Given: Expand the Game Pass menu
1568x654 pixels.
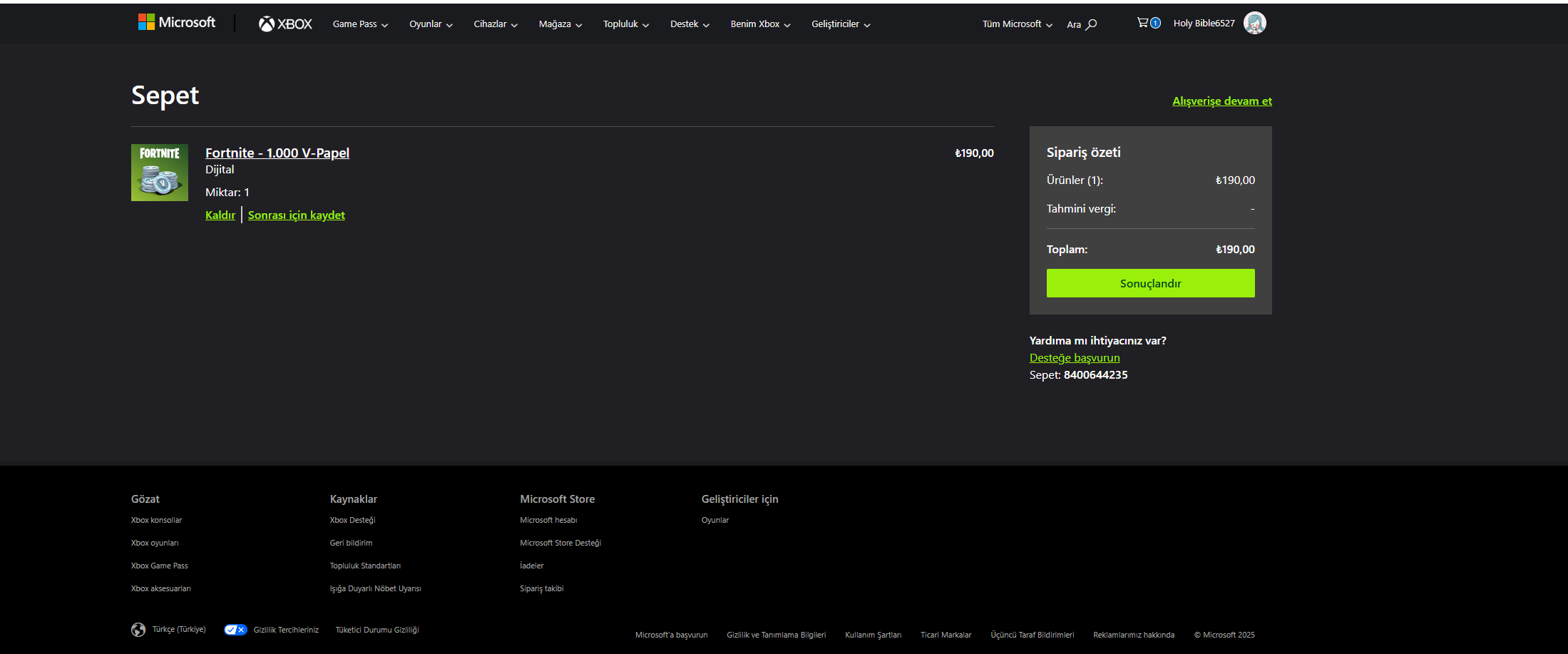Looking at the screenshot, I should coord(360,24).
